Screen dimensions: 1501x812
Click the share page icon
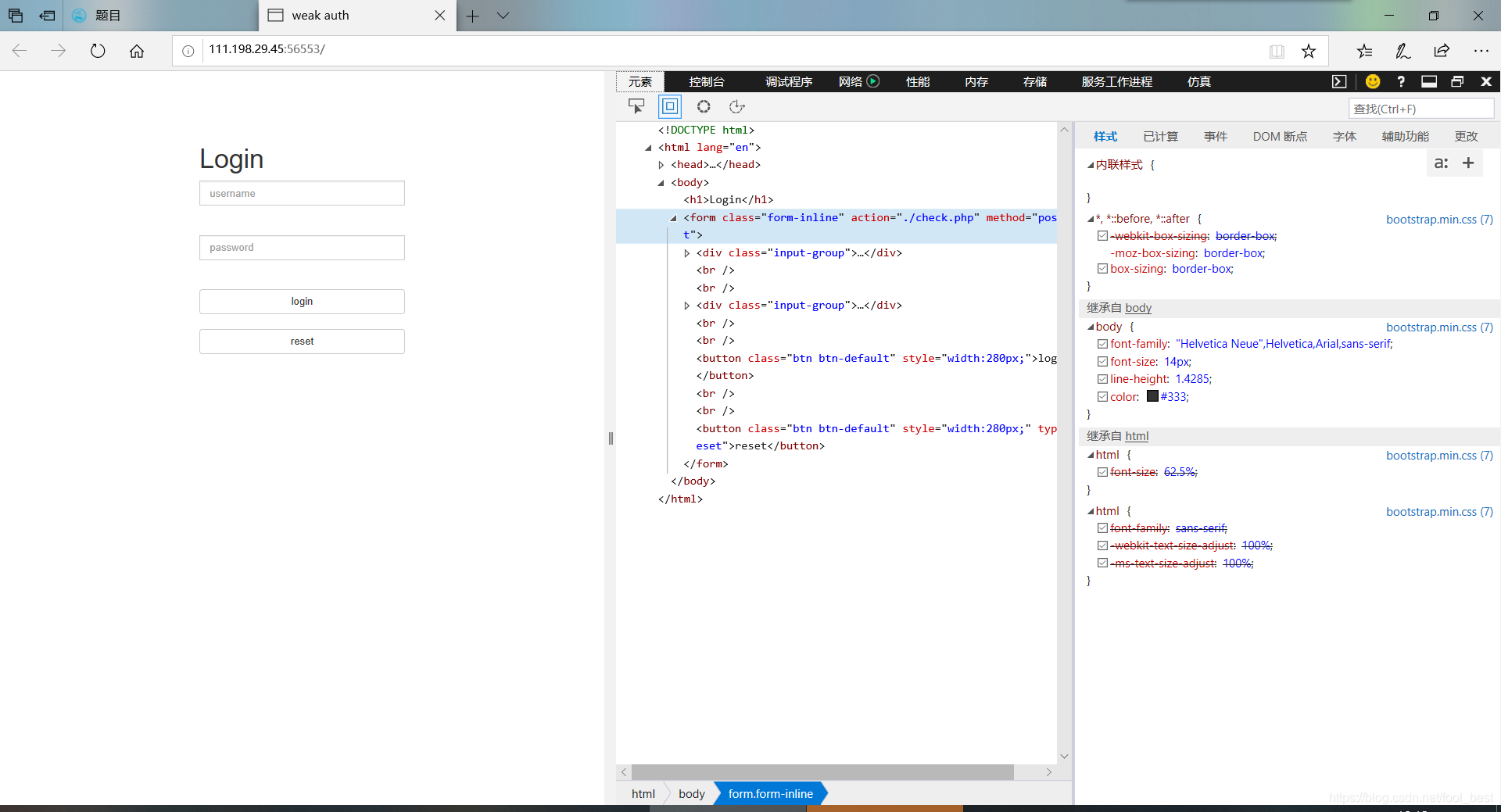coord(1442,51)
